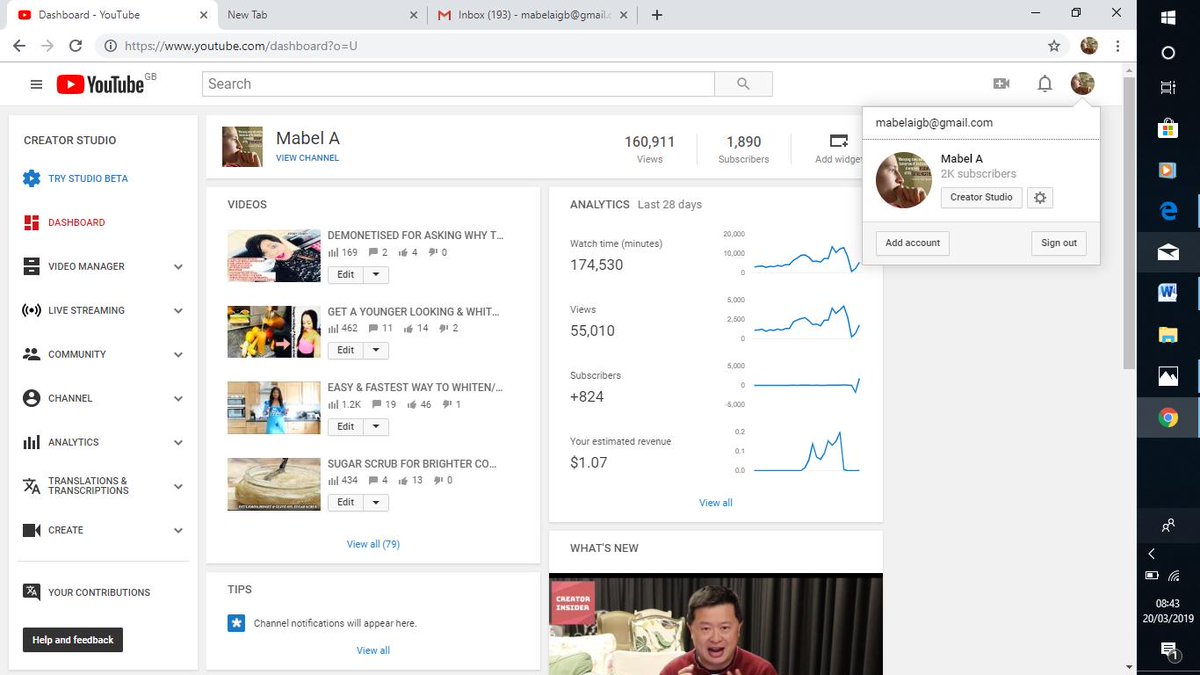
Task: Click the Channel person icon
Action: pyautogui.click(x=31, y=398)
